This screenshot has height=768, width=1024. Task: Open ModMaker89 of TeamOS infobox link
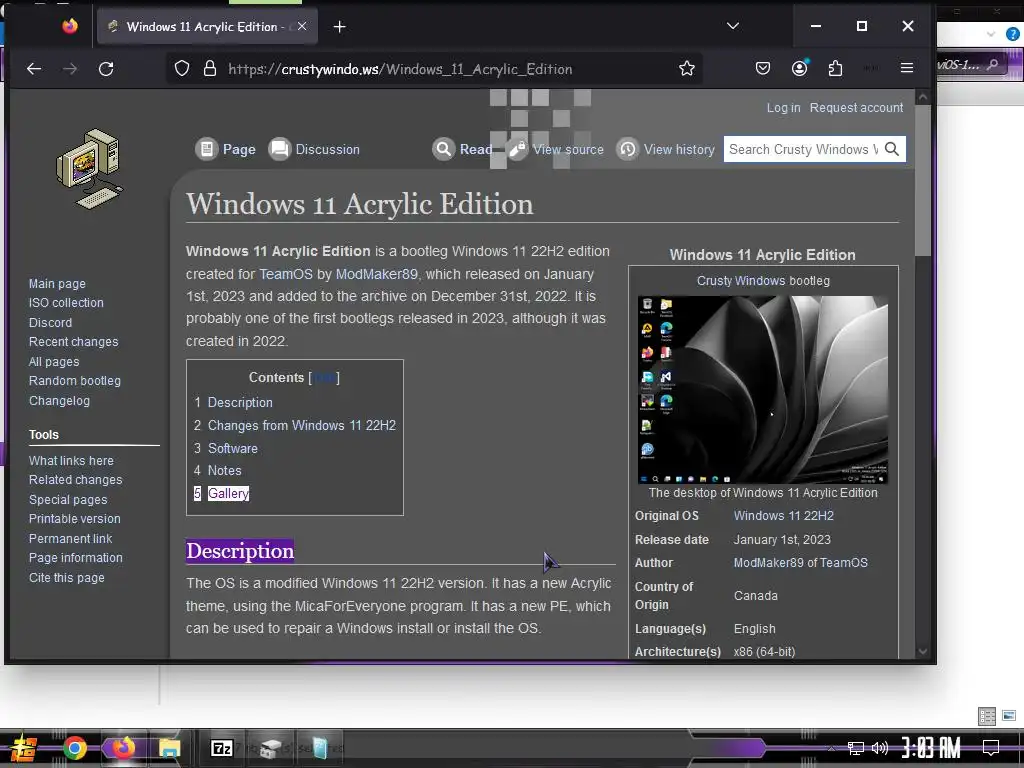[800, 563]
